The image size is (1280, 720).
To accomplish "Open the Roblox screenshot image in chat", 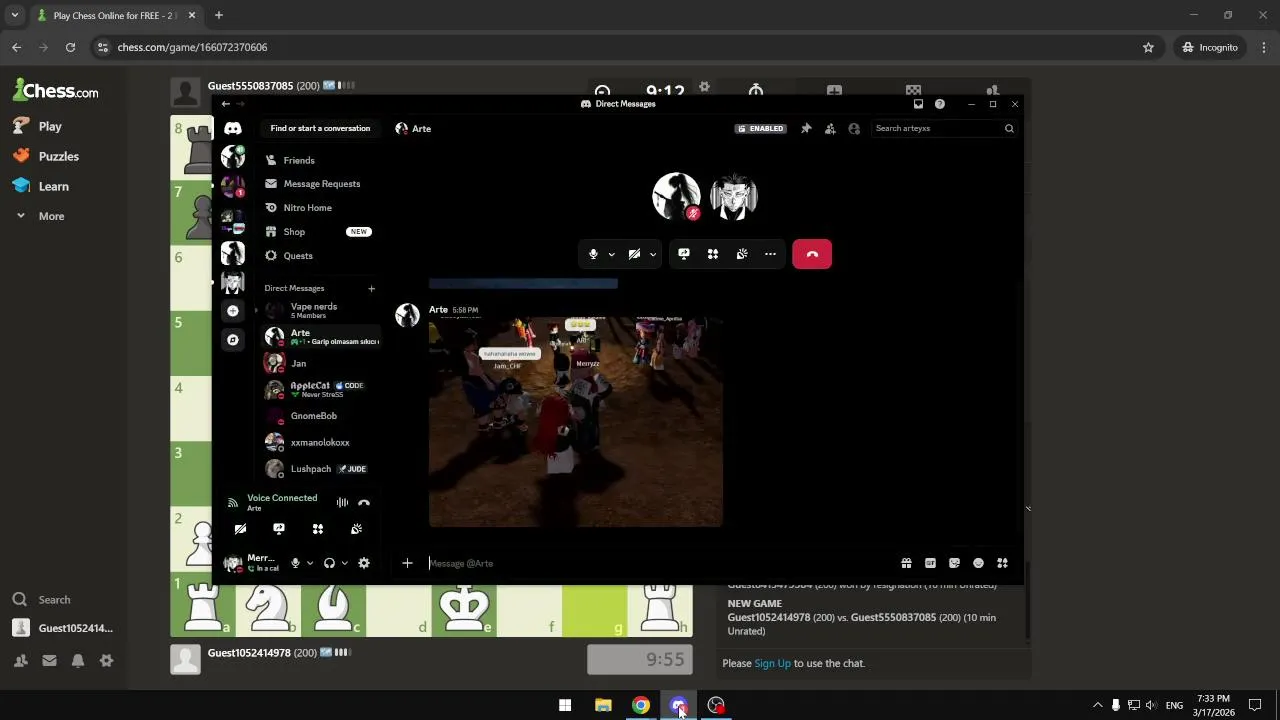I will pyautogui.click(x=575, y=421).
